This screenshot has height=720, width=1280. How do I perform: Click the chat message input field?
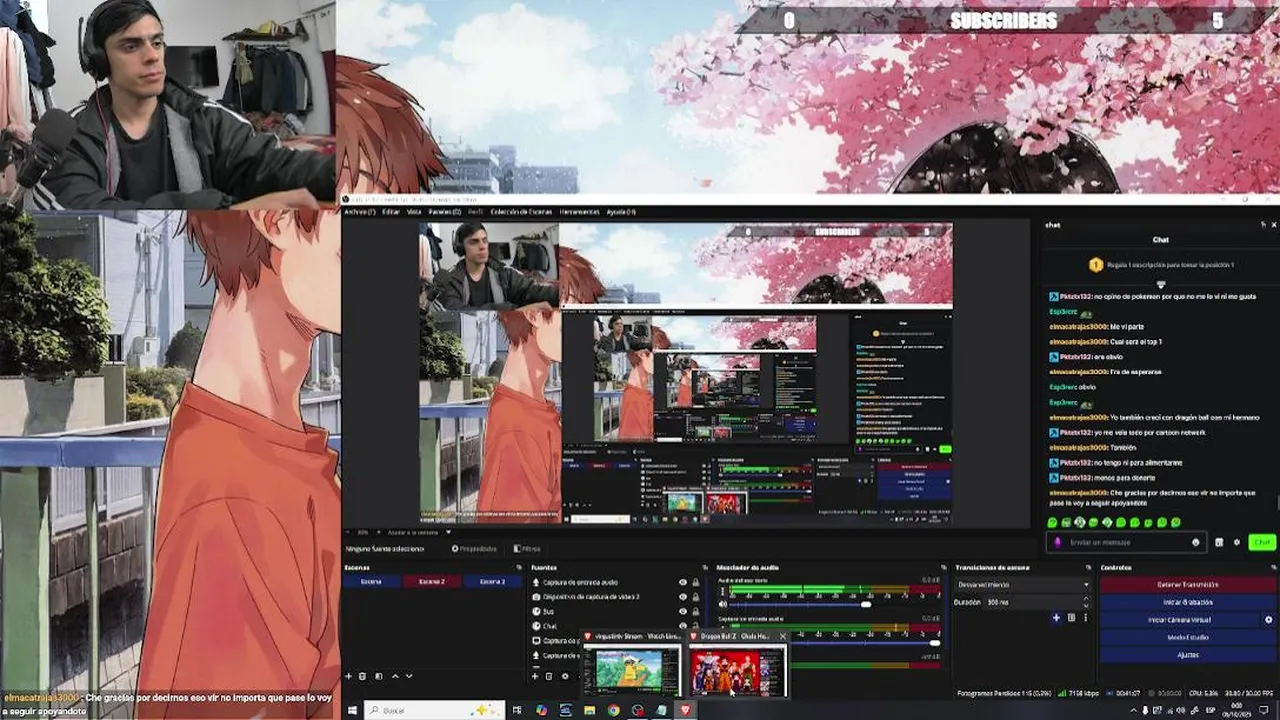1126,542
